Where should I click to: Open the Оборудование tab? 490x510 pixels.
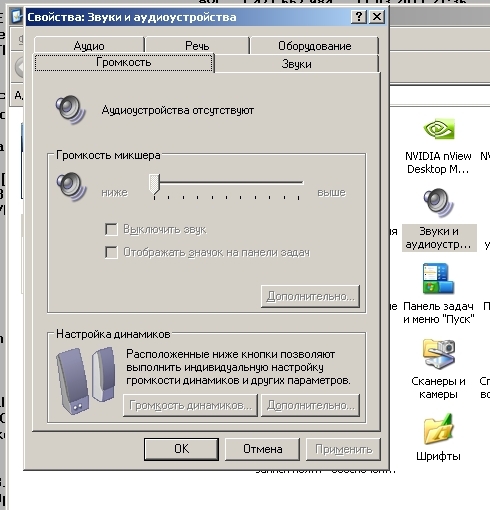[315, 45]
